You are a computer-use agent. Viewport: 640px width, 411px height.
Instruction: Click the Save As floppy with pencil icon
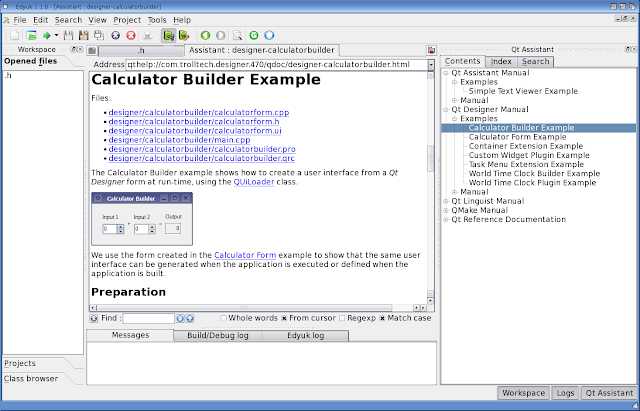(84, 36)
